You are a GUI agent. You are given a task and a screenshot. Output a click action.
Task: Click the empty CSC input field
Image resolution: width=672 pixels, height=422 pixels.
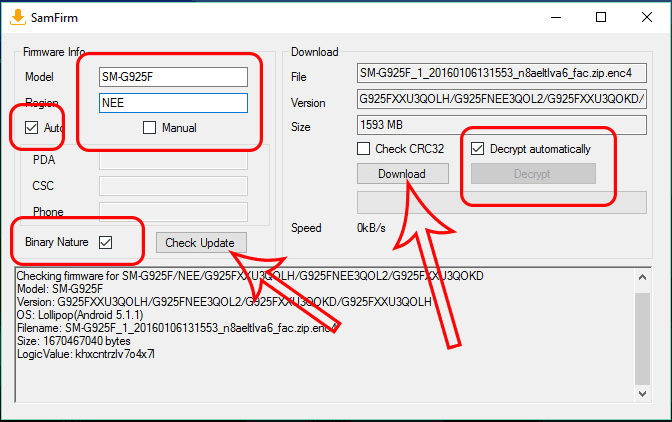click(173, 186)
